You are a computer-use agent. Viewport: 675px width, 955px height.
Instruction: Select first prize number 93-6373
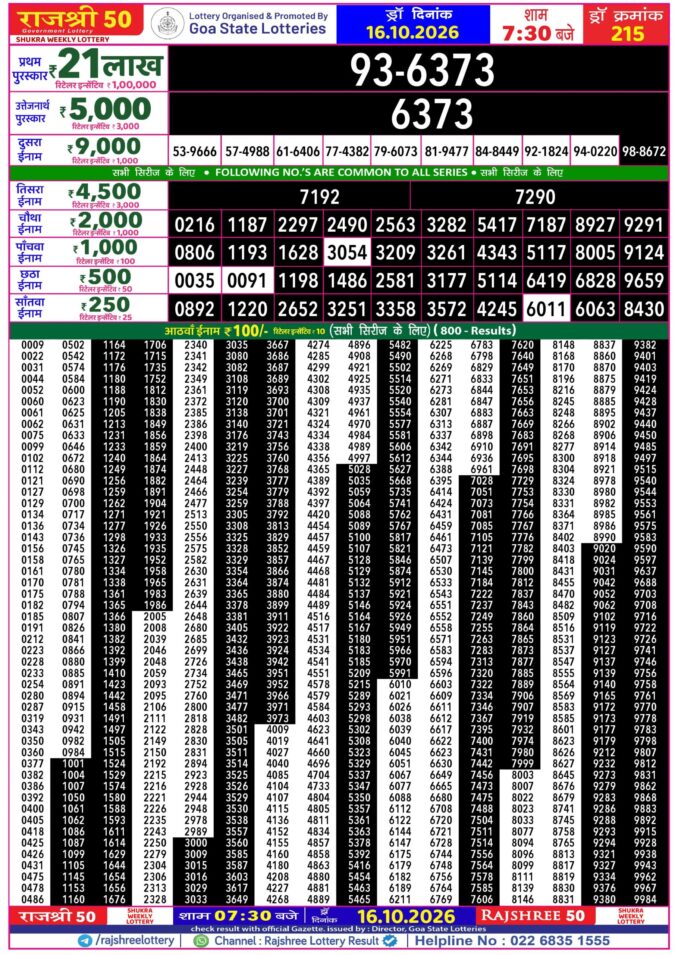pyautogui.click(x=422, y=70)
